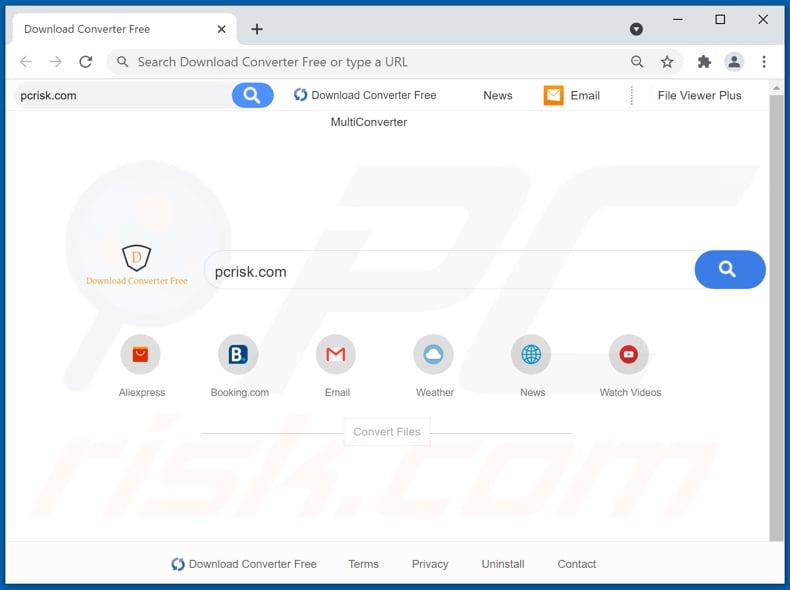Click the Download Converter Free shield logo

(x=137, y=265)
